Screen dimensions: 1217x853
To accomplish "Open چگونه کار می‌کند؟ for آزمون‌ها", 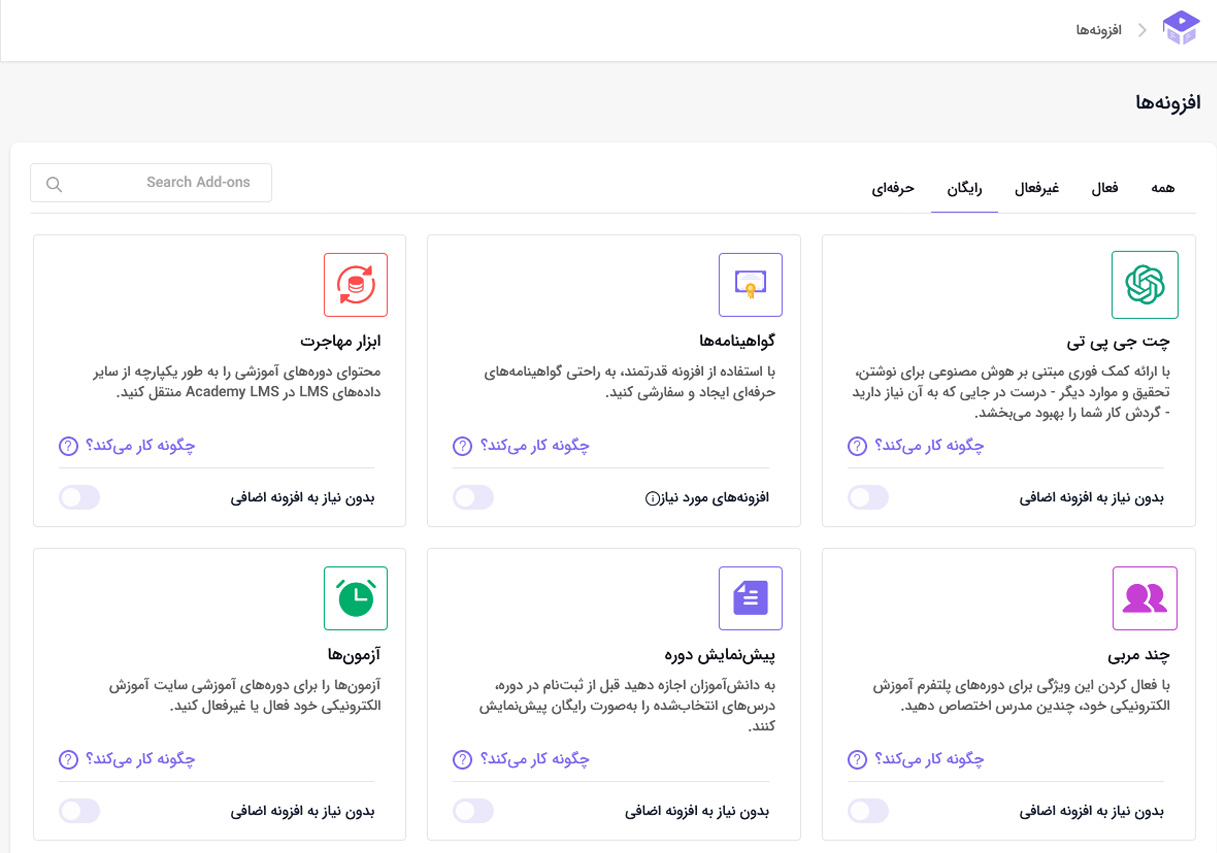I will pyautogui.click(x=141, y=760).
